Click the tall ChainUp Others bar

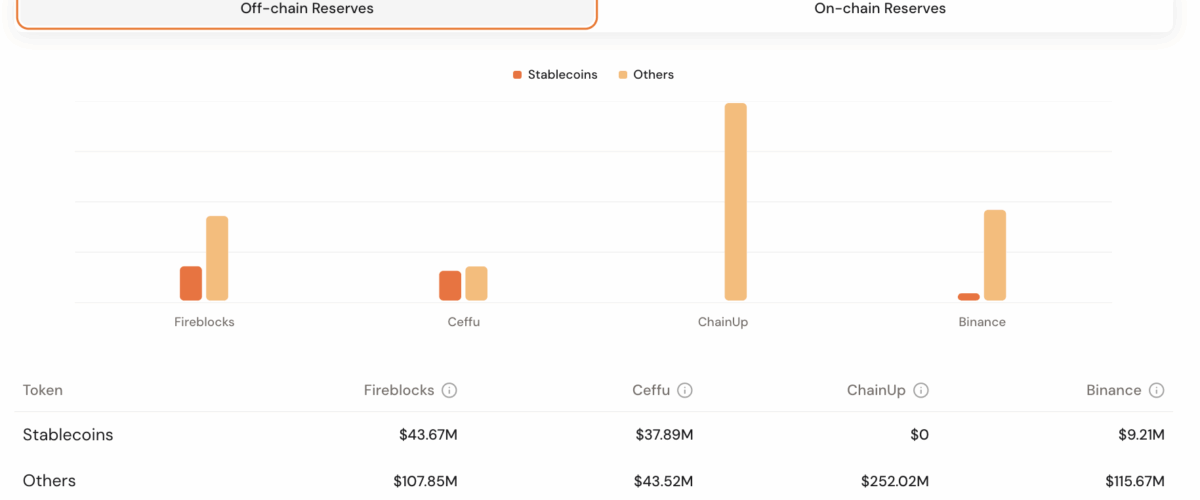coord(736,201)
